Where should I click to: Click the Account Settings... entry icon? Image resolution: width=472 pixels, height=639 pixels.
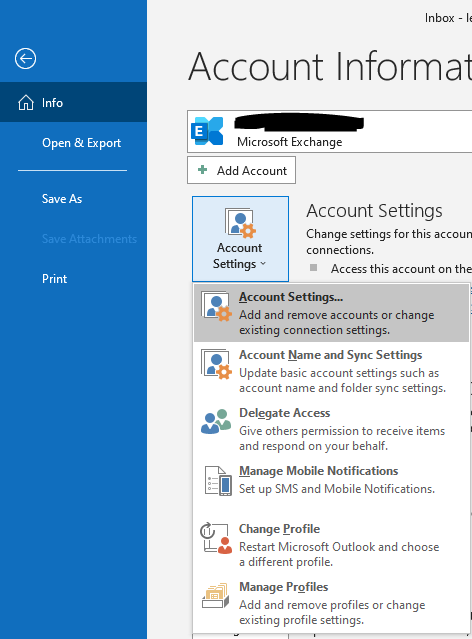click(216, 306)
